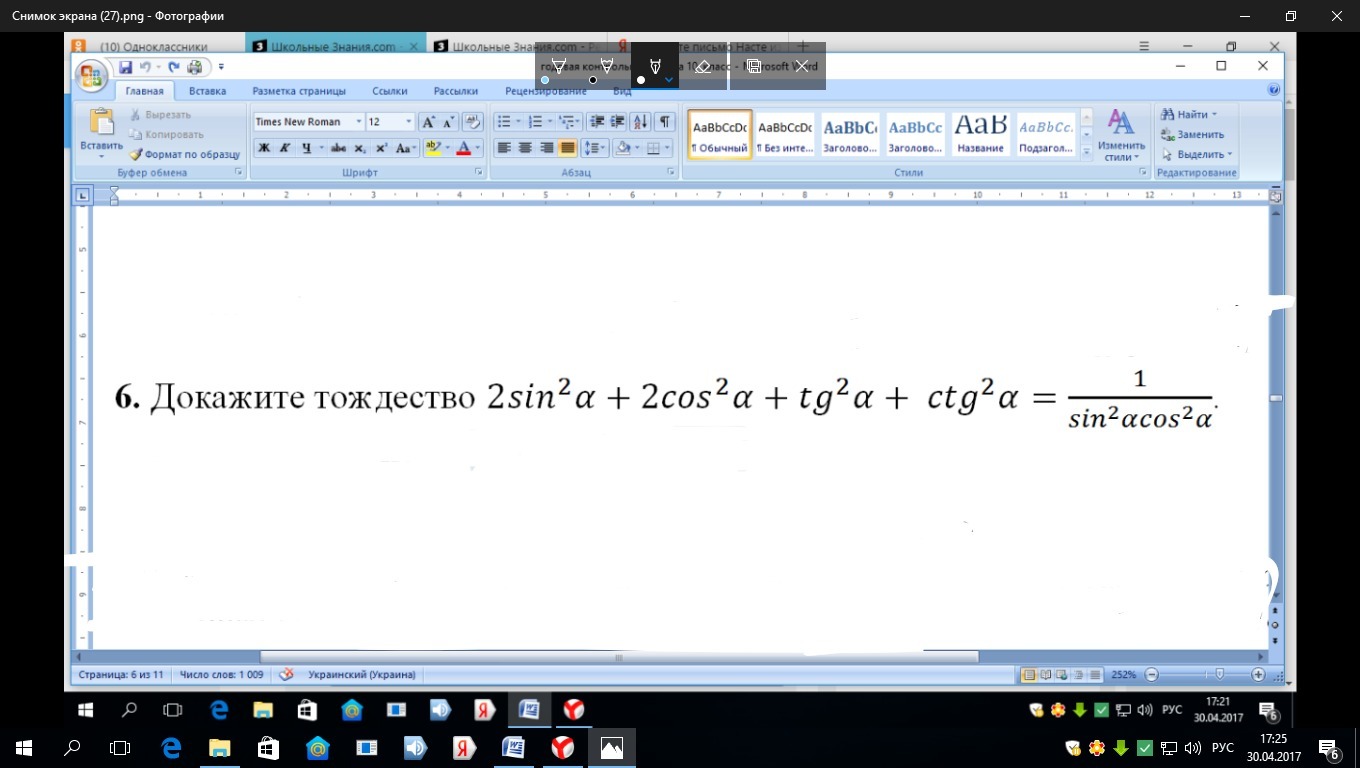Click the red font color button
1360x768 pixels.
(x=463, y=148)
